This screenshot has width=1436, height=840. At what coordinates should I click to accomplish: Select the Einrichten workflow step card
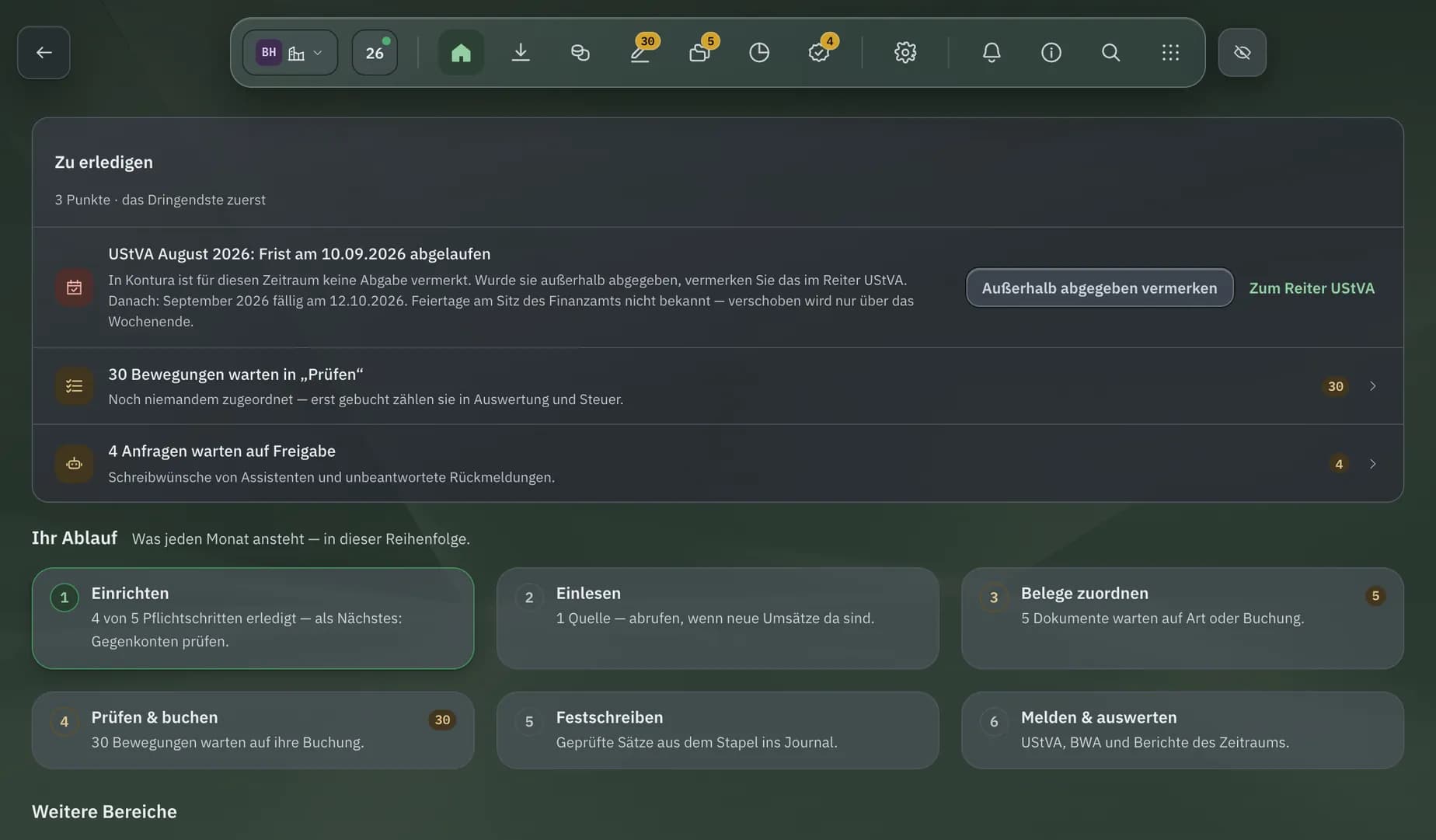click(253, 618)
